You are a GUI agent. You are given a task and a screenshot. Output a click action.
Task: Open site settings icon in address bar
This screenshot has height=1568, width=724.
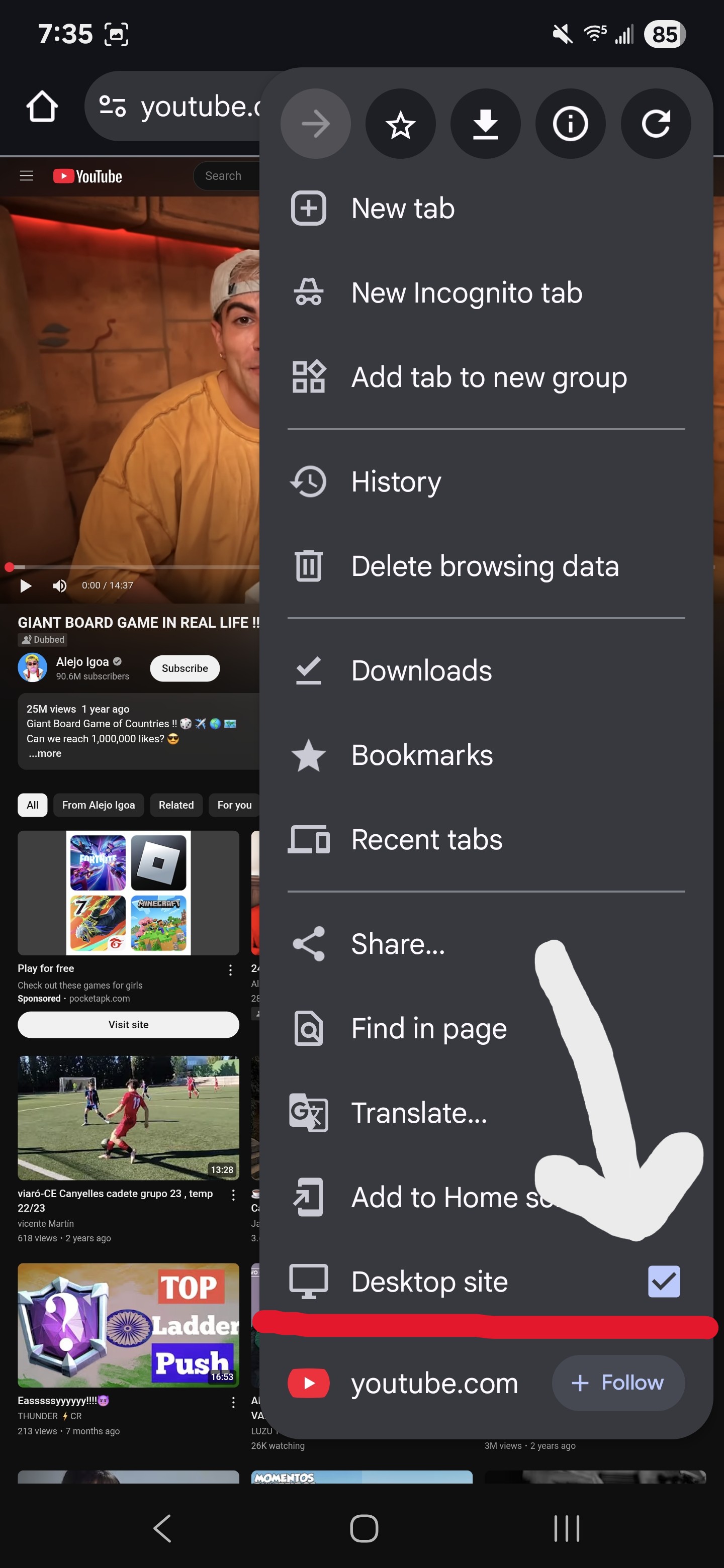(113, 107)
